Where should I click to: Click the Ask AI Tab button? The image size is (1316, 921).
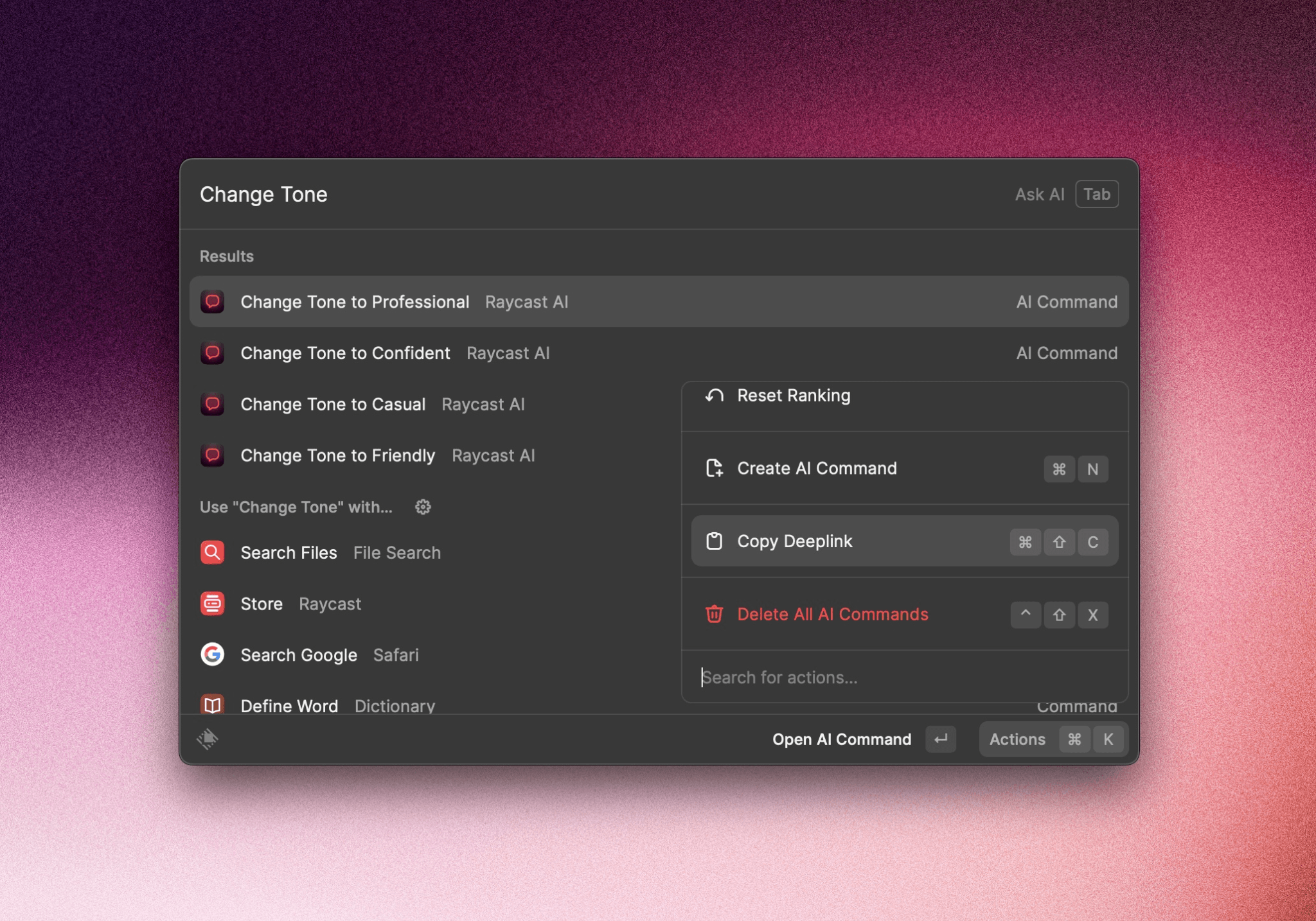click(x=1096, y=194)
